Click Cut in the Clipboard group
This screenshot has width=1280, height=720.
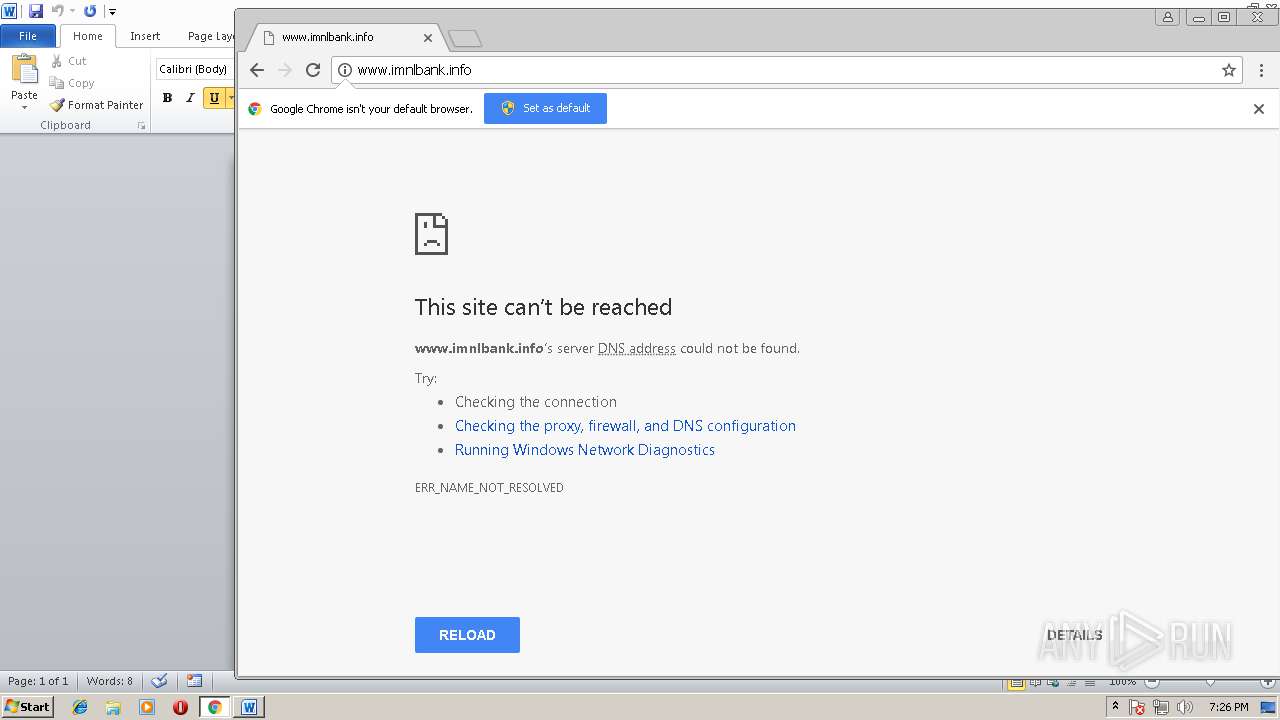[69, 61]
